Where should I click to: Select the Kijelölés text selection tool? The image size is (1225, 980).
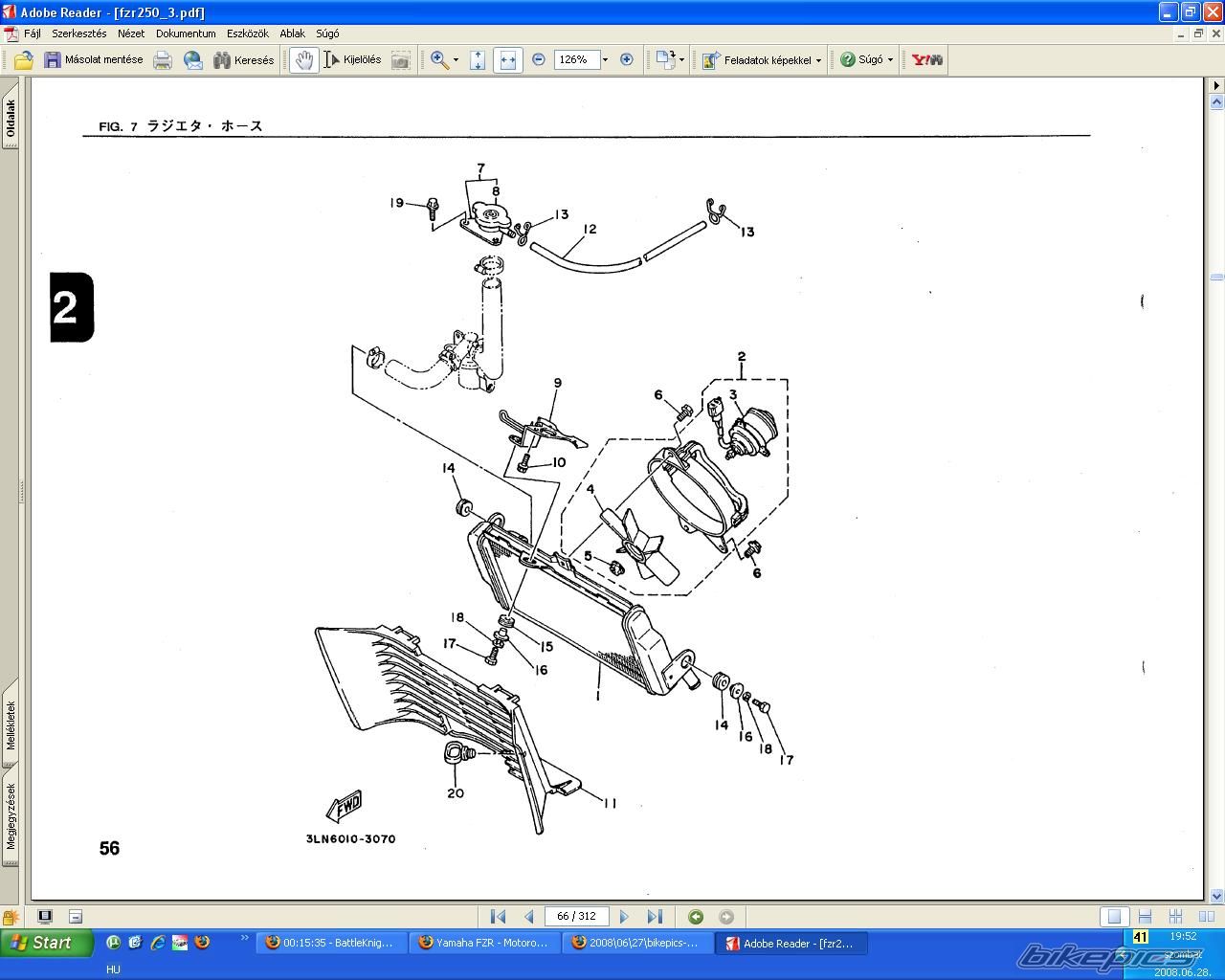352,60
